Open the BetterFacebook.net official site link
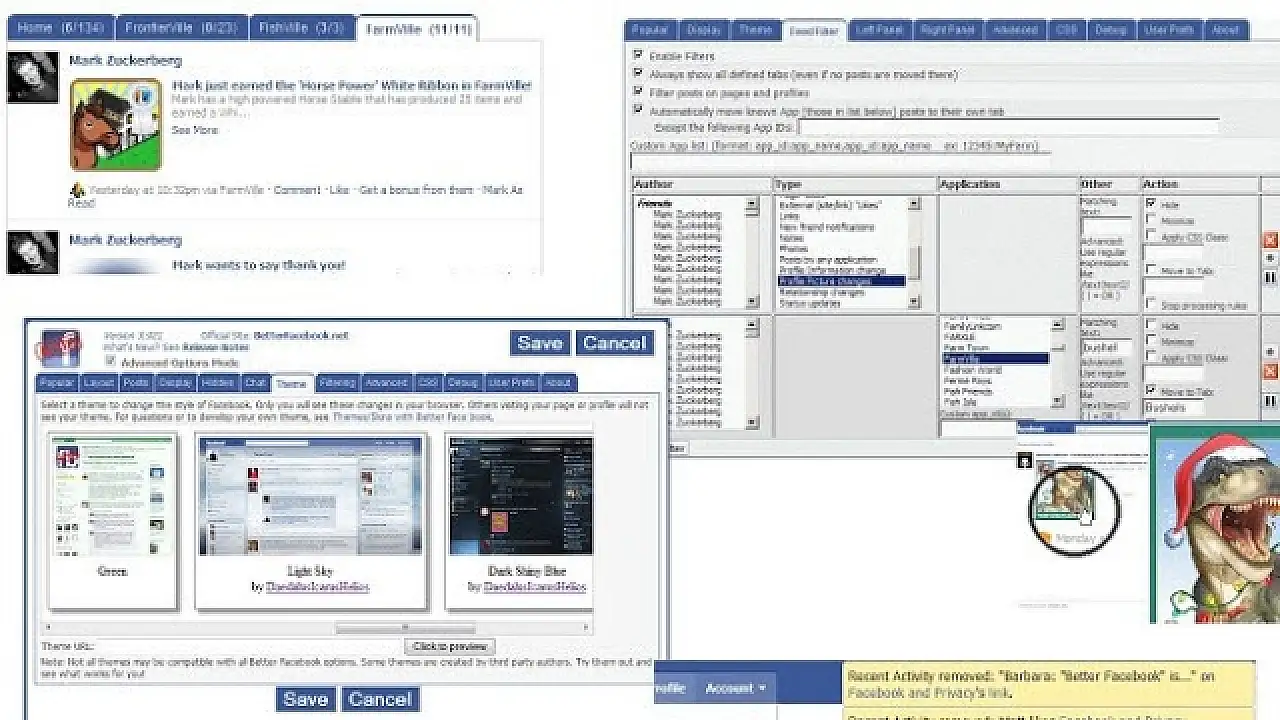 tap(301, 336)
